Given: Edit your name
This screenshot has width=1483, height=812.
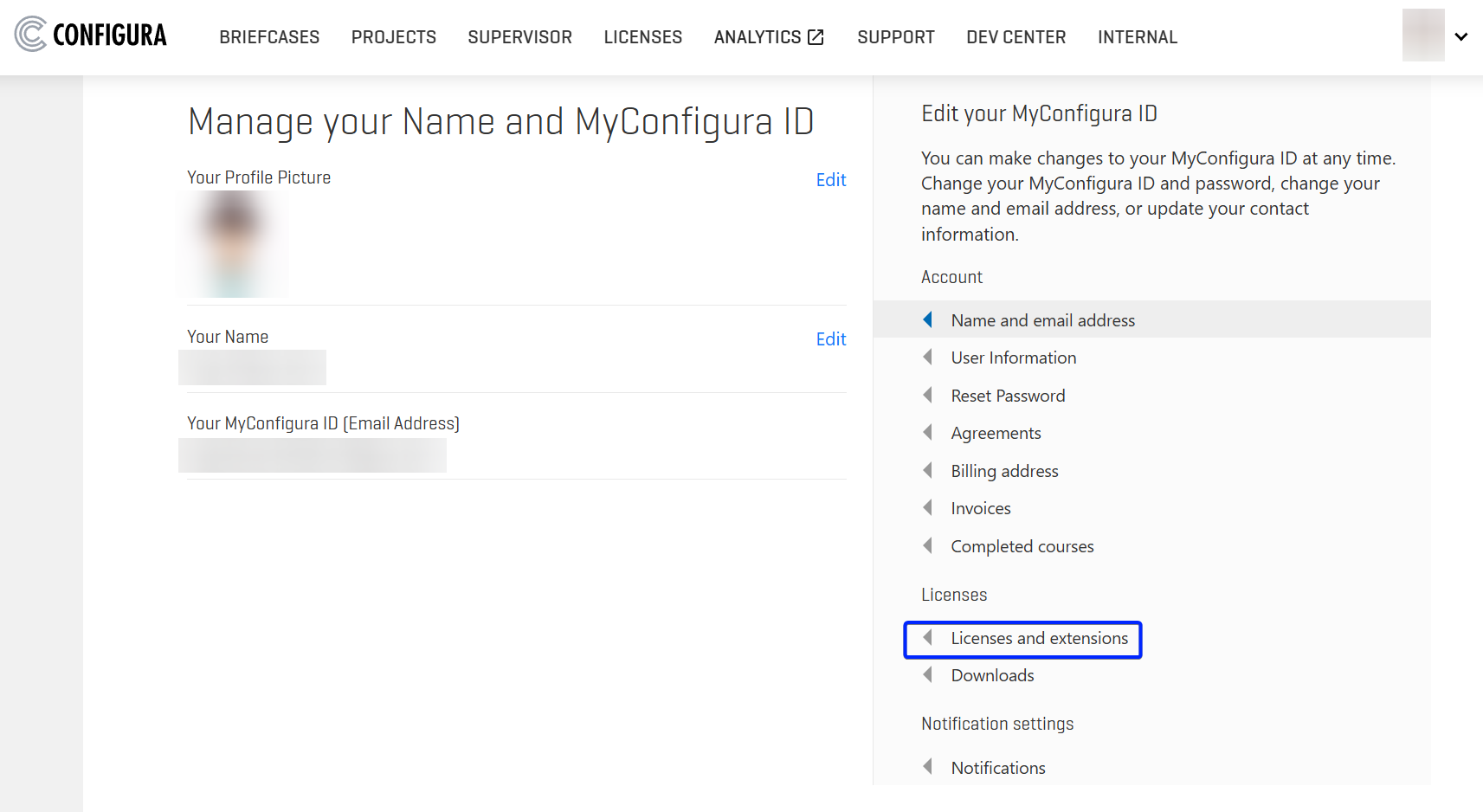Looking at the screenshot, I should tap(831, 339).
